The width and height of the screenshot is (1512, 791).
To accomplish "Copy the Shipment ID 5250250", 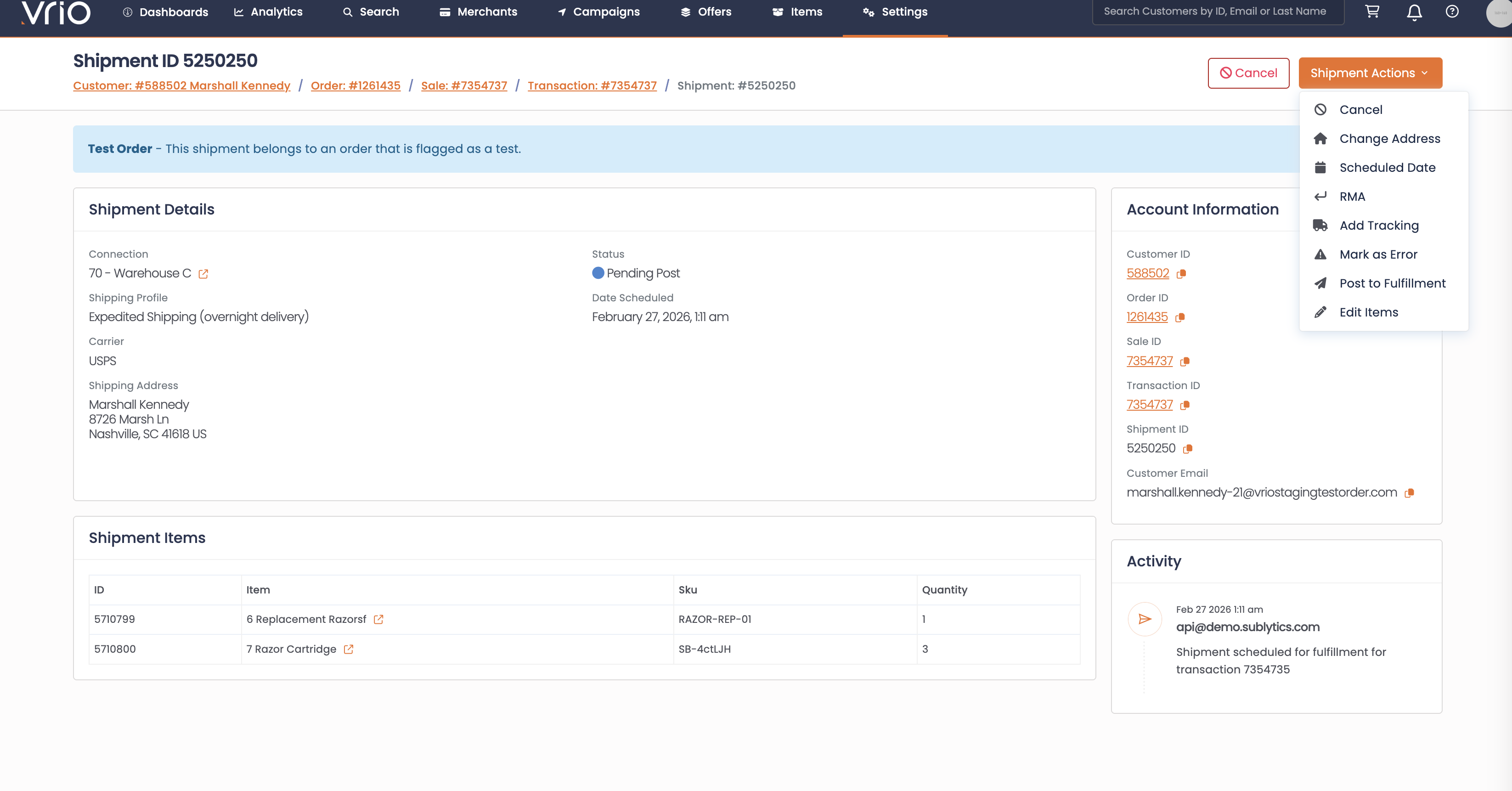I will tap(1187, 449).
